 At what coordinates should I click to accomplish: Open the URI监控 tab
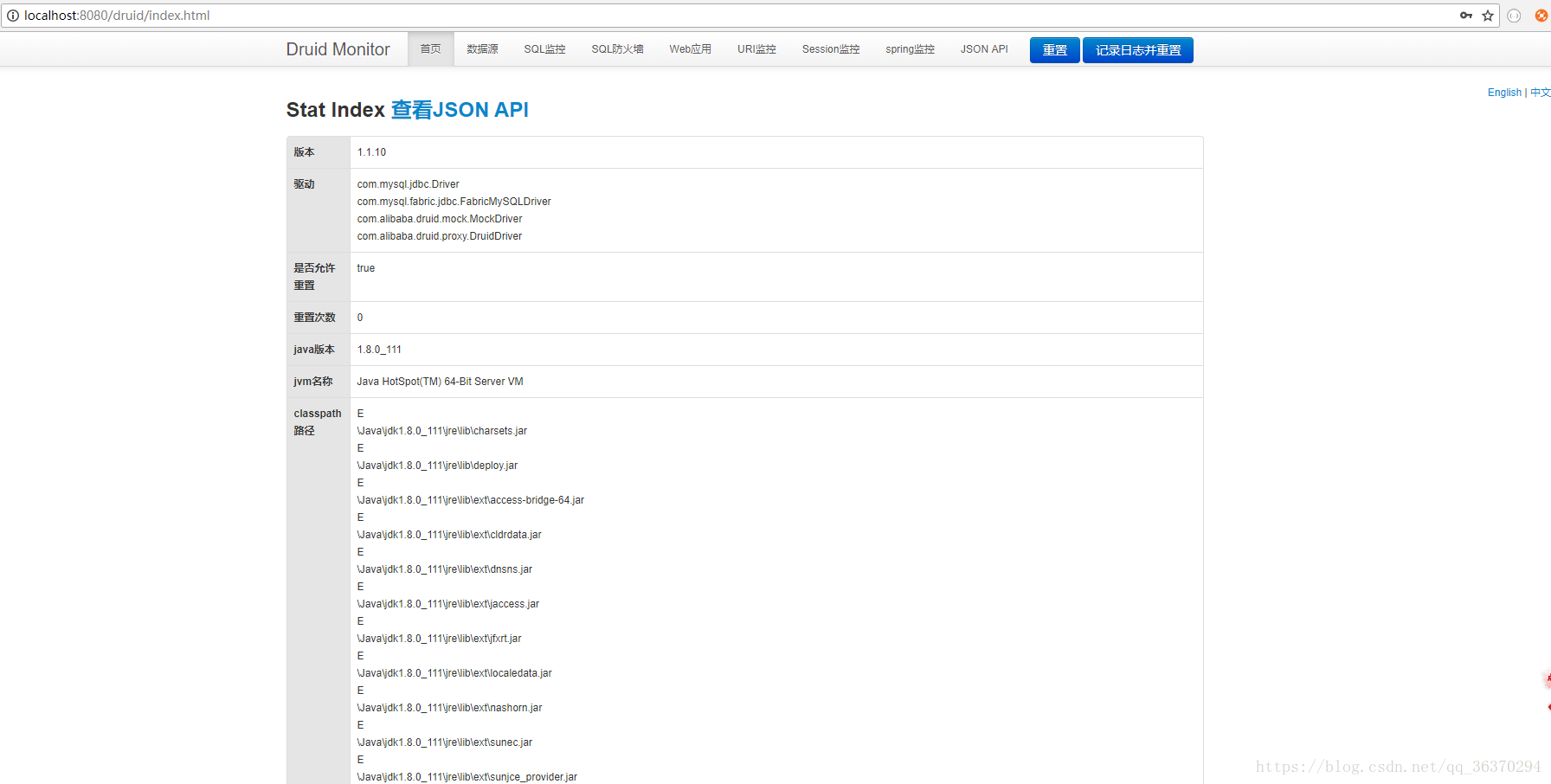756,49
